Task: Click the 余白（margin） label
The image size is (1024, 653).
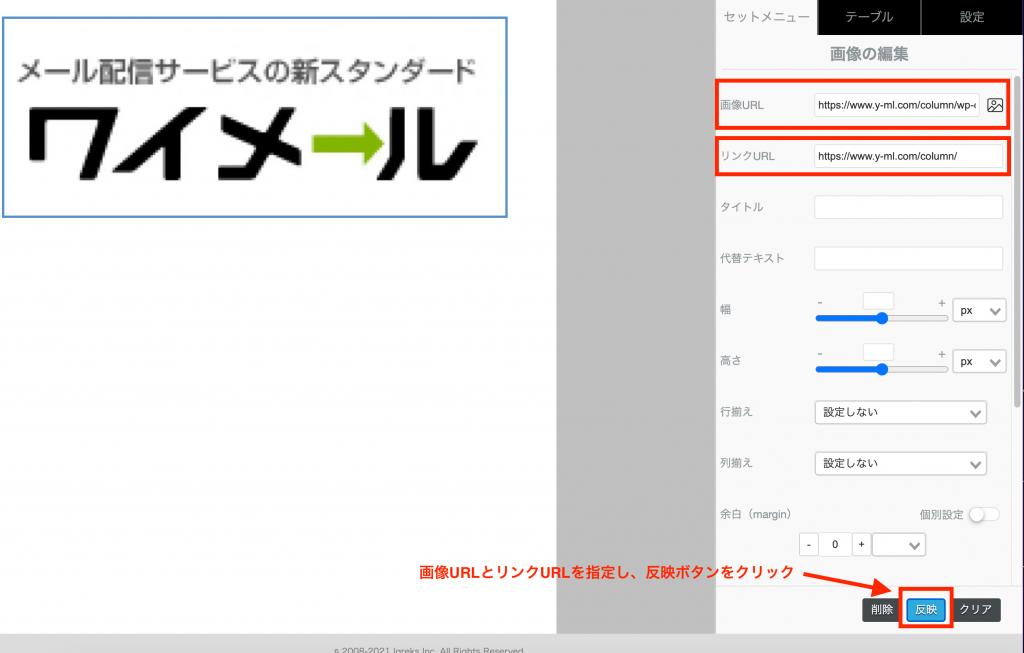Action: [x=756, y=515]
